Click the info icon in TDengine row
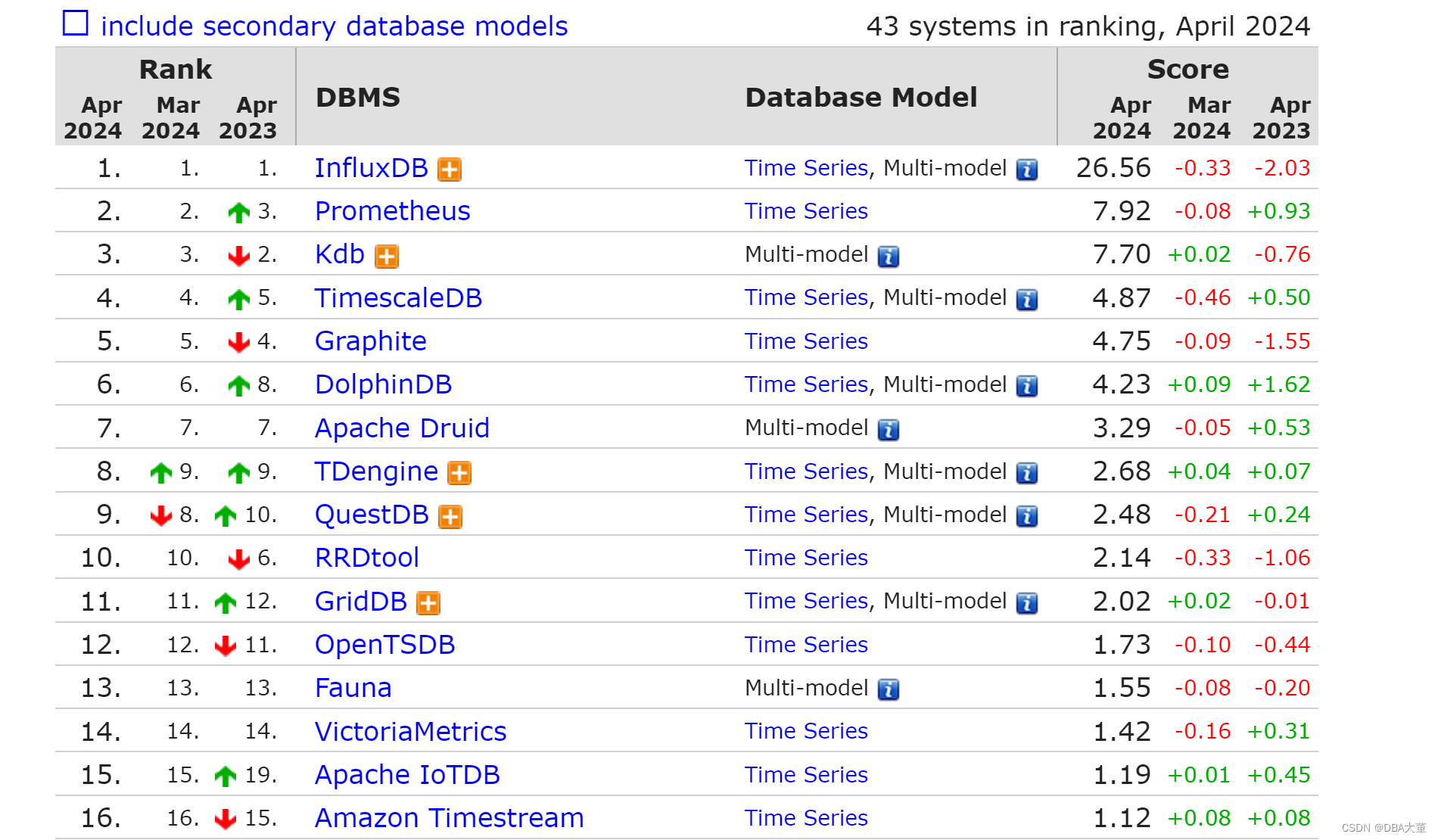The width and height of the screenshot is (1438, 840). click(1027, 473)
